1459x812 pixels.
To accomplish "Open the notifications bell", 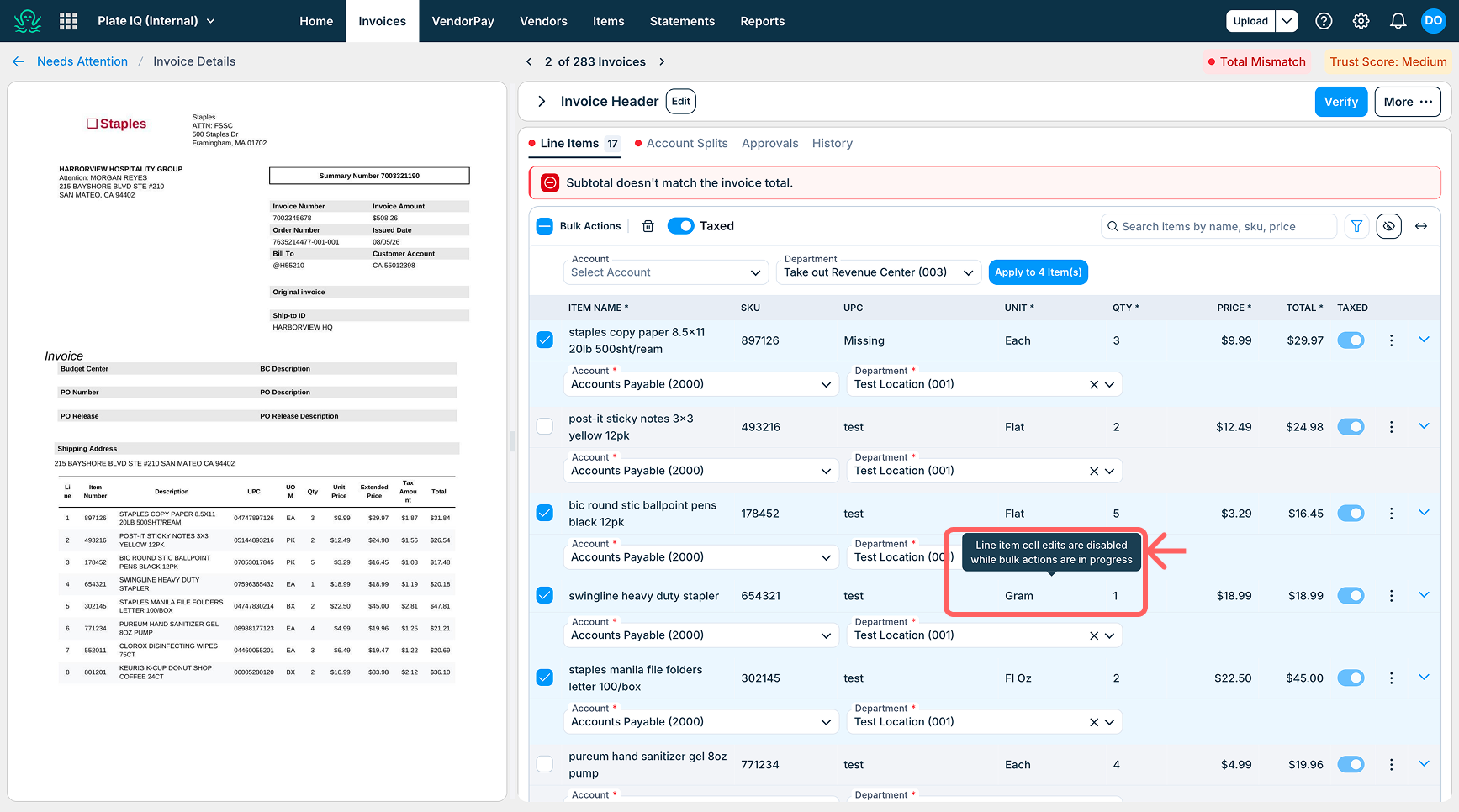I will [x=1398, y=21].
